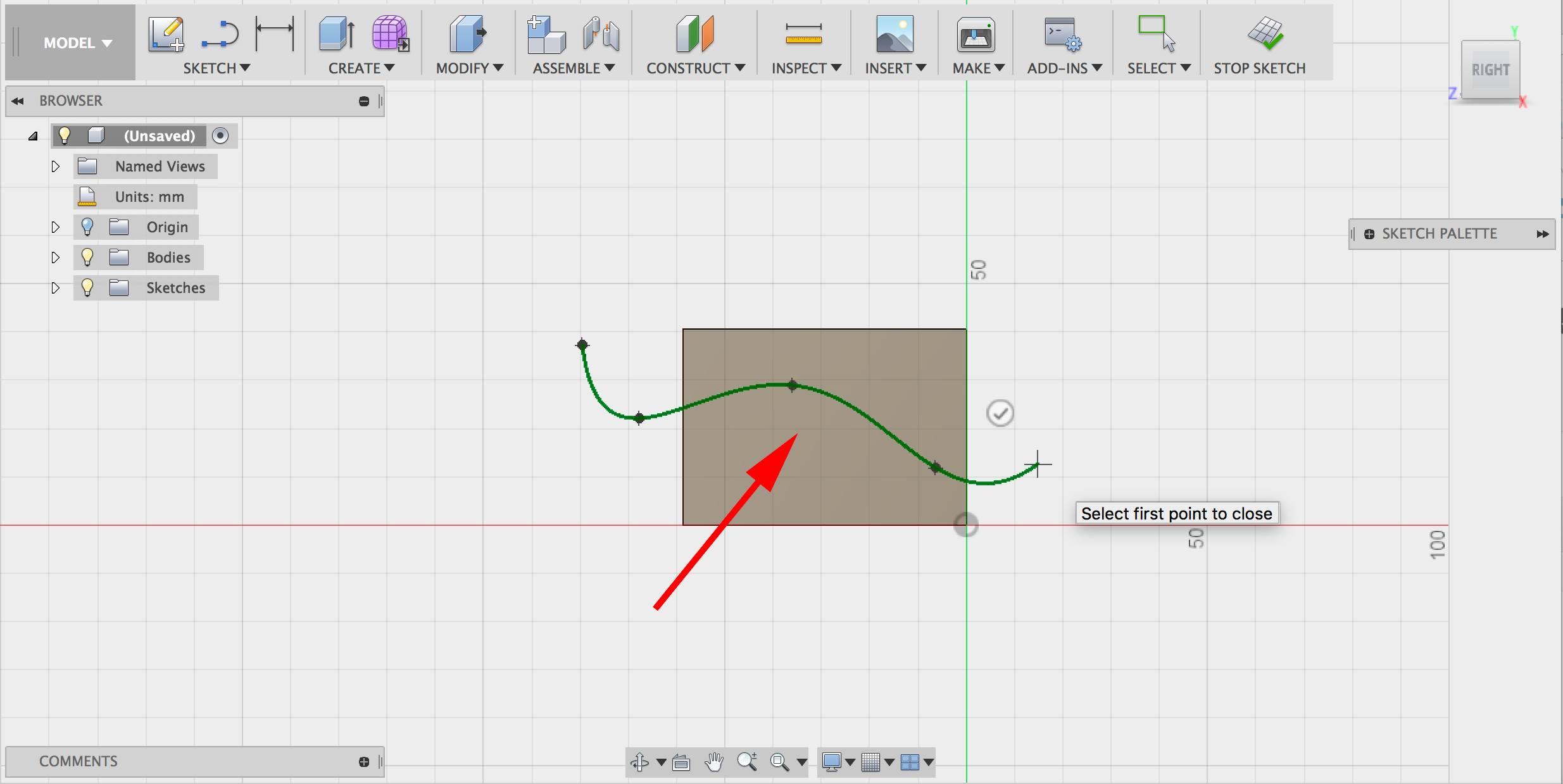Open Grid and Snaps settings icon
Image resolution: width=1563 pixels, height=784 pixels.
click(x=871, y=762)
